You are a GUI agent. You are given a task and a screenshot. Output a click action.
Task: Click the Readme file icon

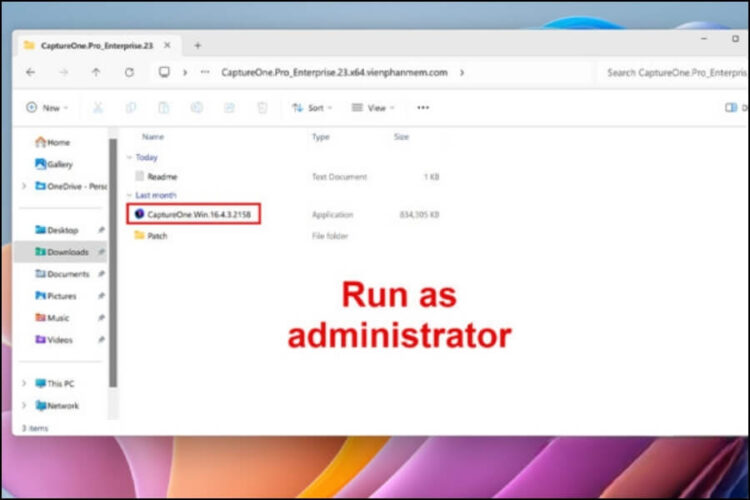pos(139,176)
